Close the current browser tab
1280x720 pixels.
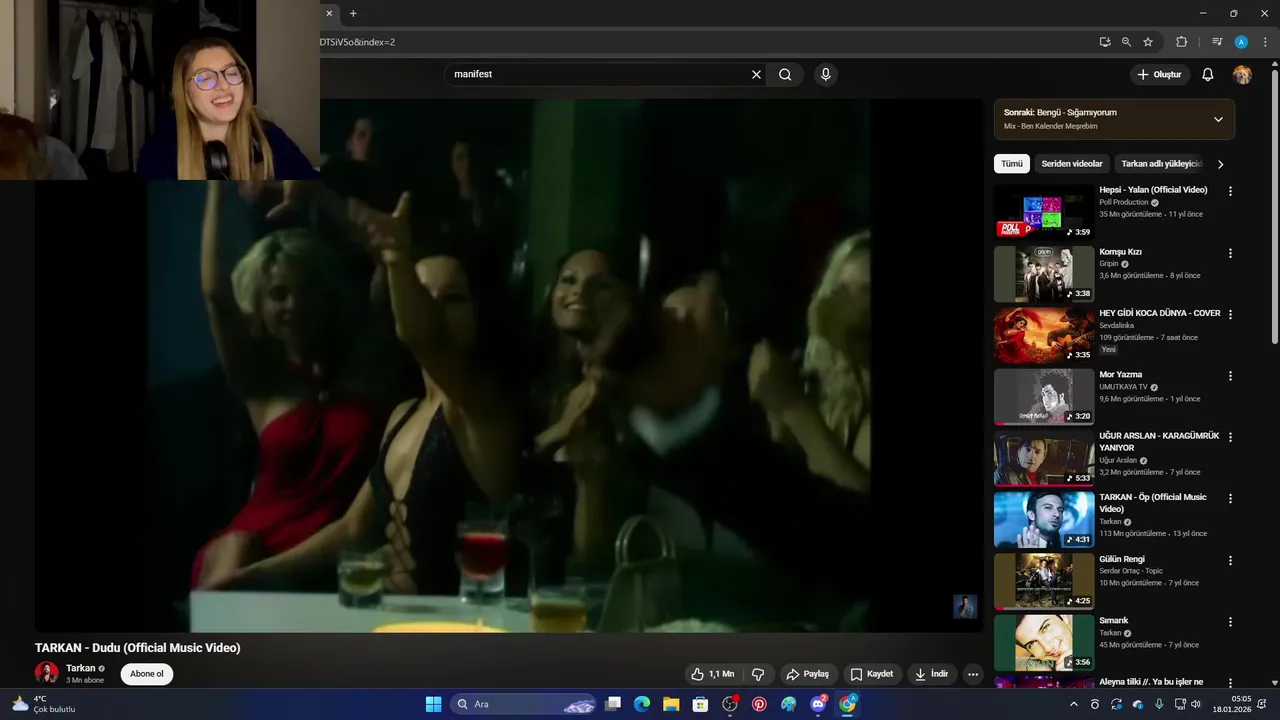click(x=329, y=13)
